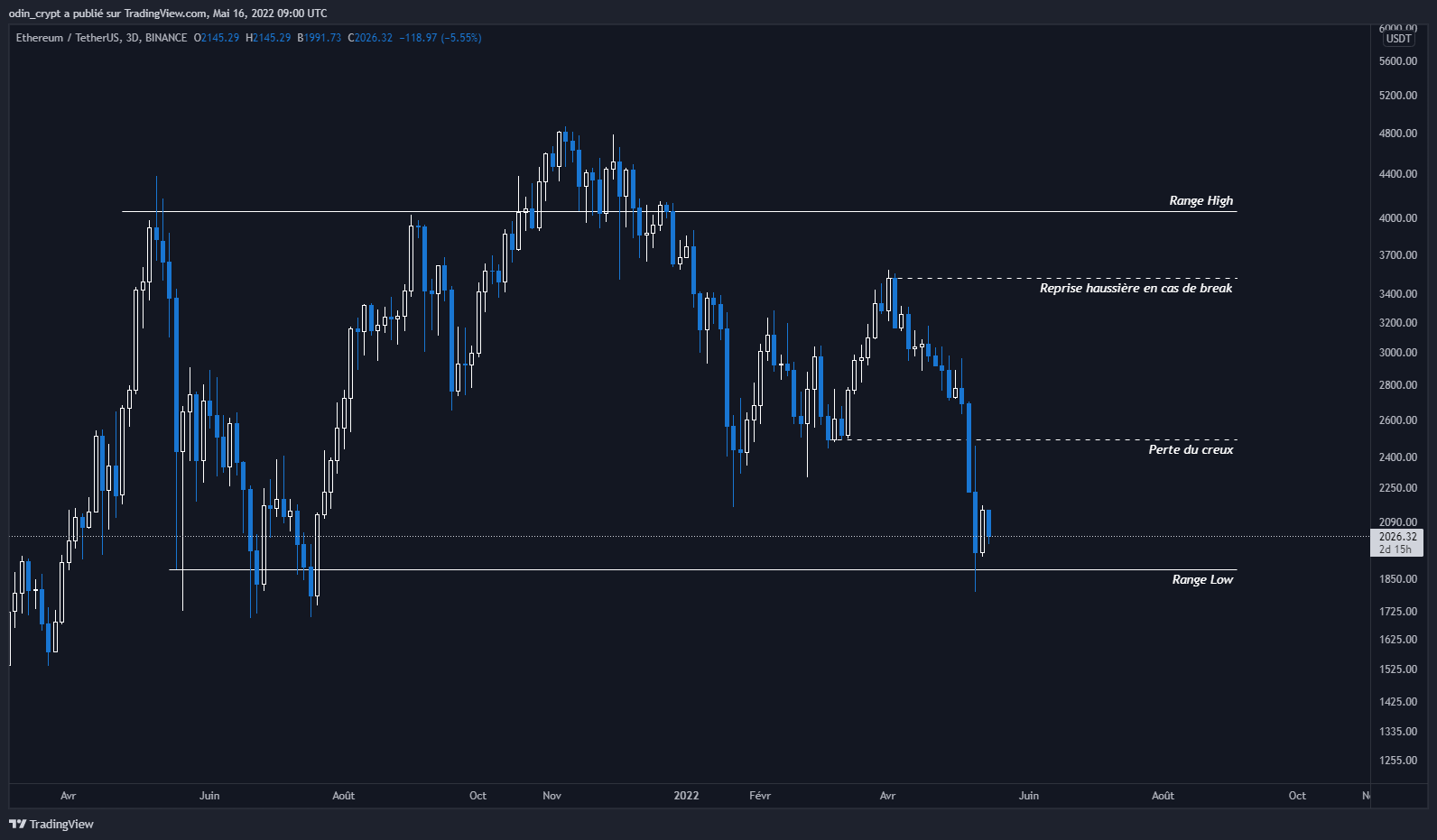Click the low value B1991.73
This screenshot has height=840, width=1437.
point(319,38)
